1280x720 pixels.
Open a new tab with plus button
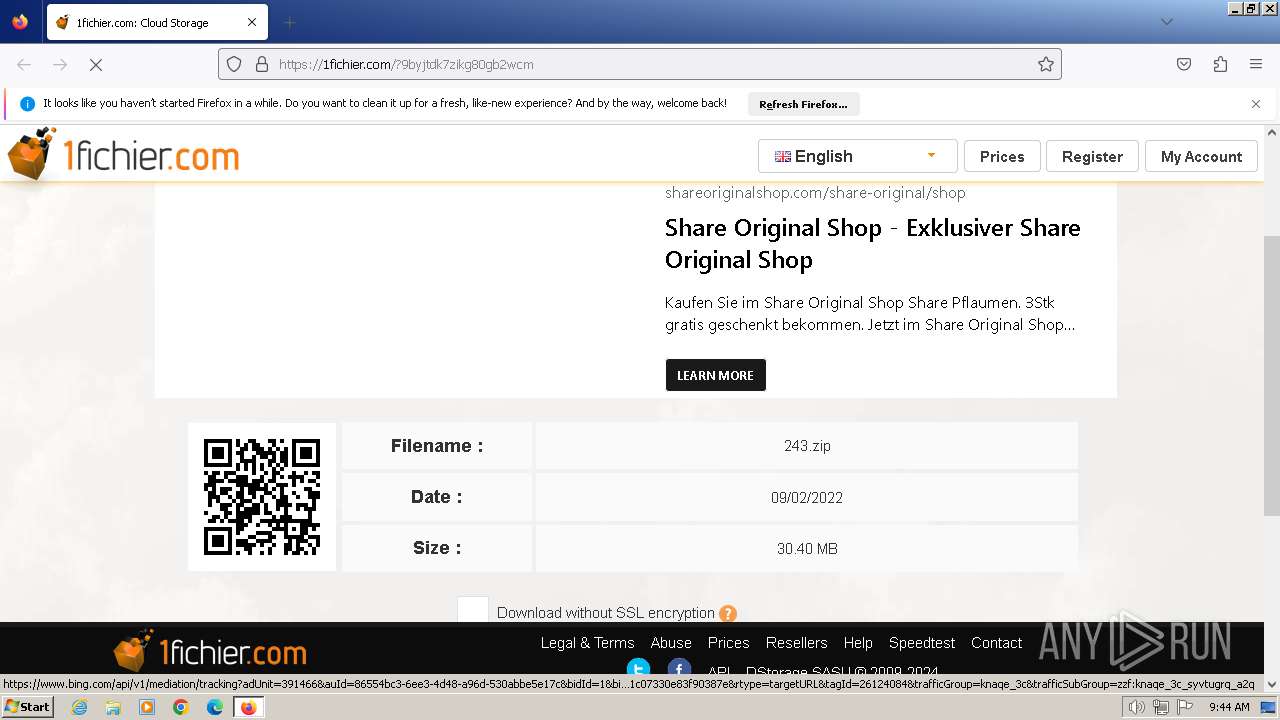(289, 22)
